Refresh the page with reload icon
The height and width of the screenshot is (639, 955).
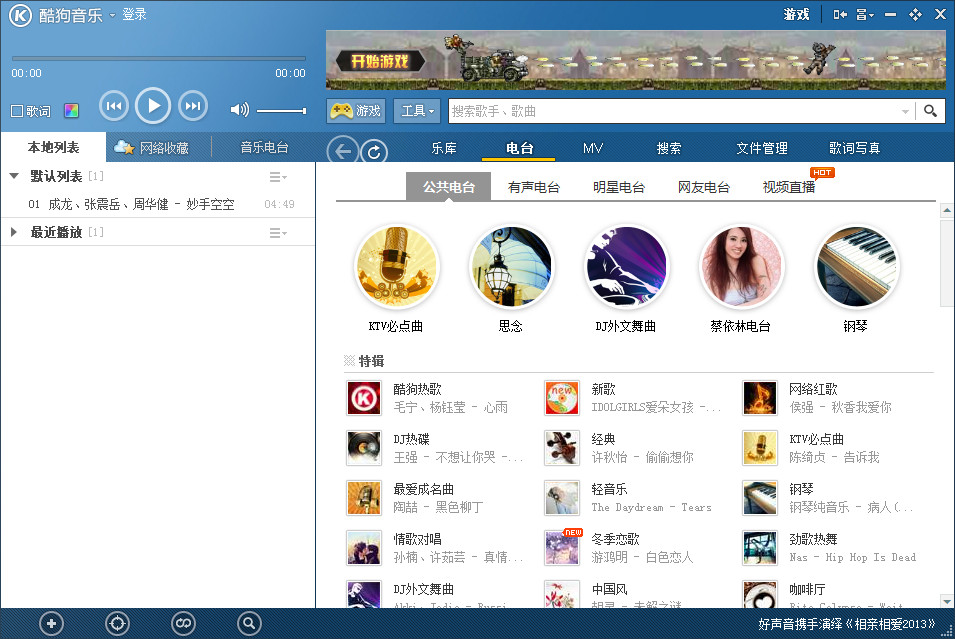(x=374, y=151)
